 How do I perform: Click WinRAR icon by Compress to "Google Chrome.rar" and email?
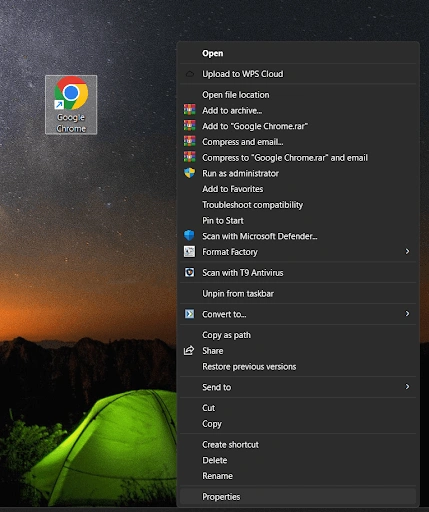tap(190, 157)
